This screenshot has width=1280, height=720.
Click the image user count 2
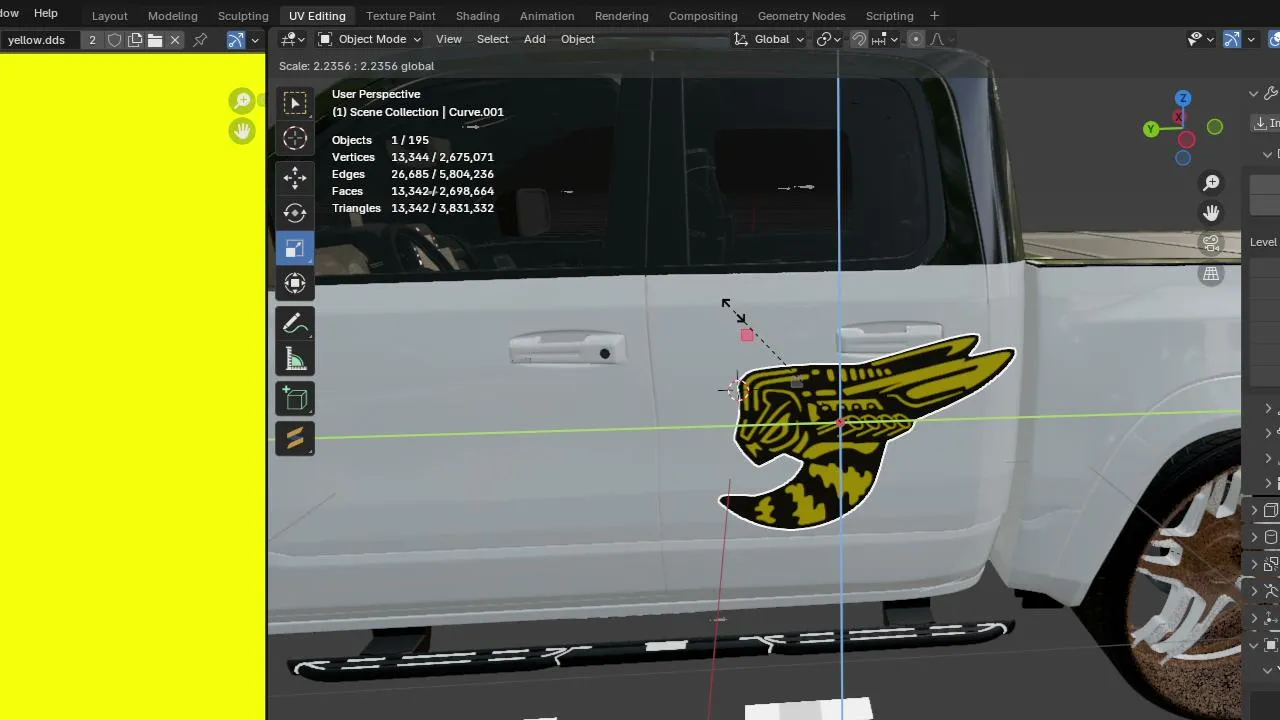(x=93, y=40)
